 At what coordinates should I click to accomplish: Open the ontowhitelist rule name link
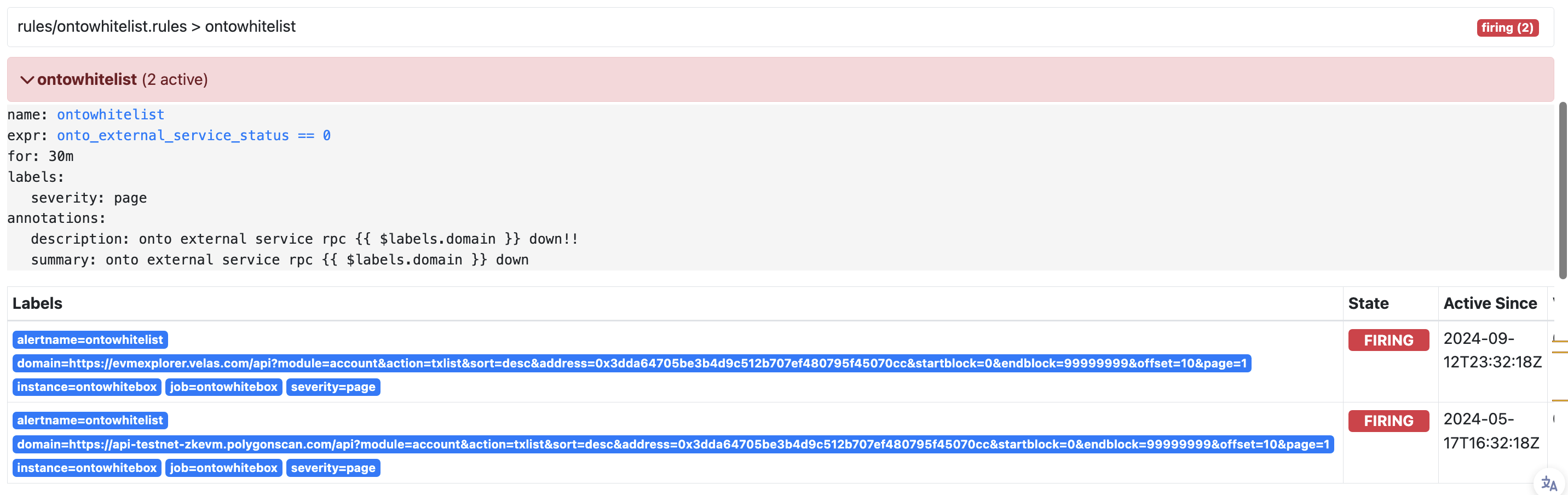(110, 114)
